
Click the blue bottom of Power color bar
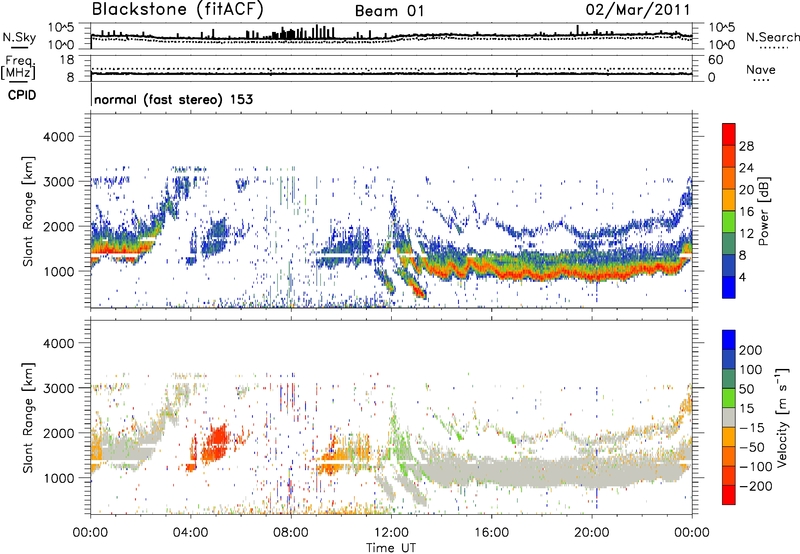tap(729, 287)
